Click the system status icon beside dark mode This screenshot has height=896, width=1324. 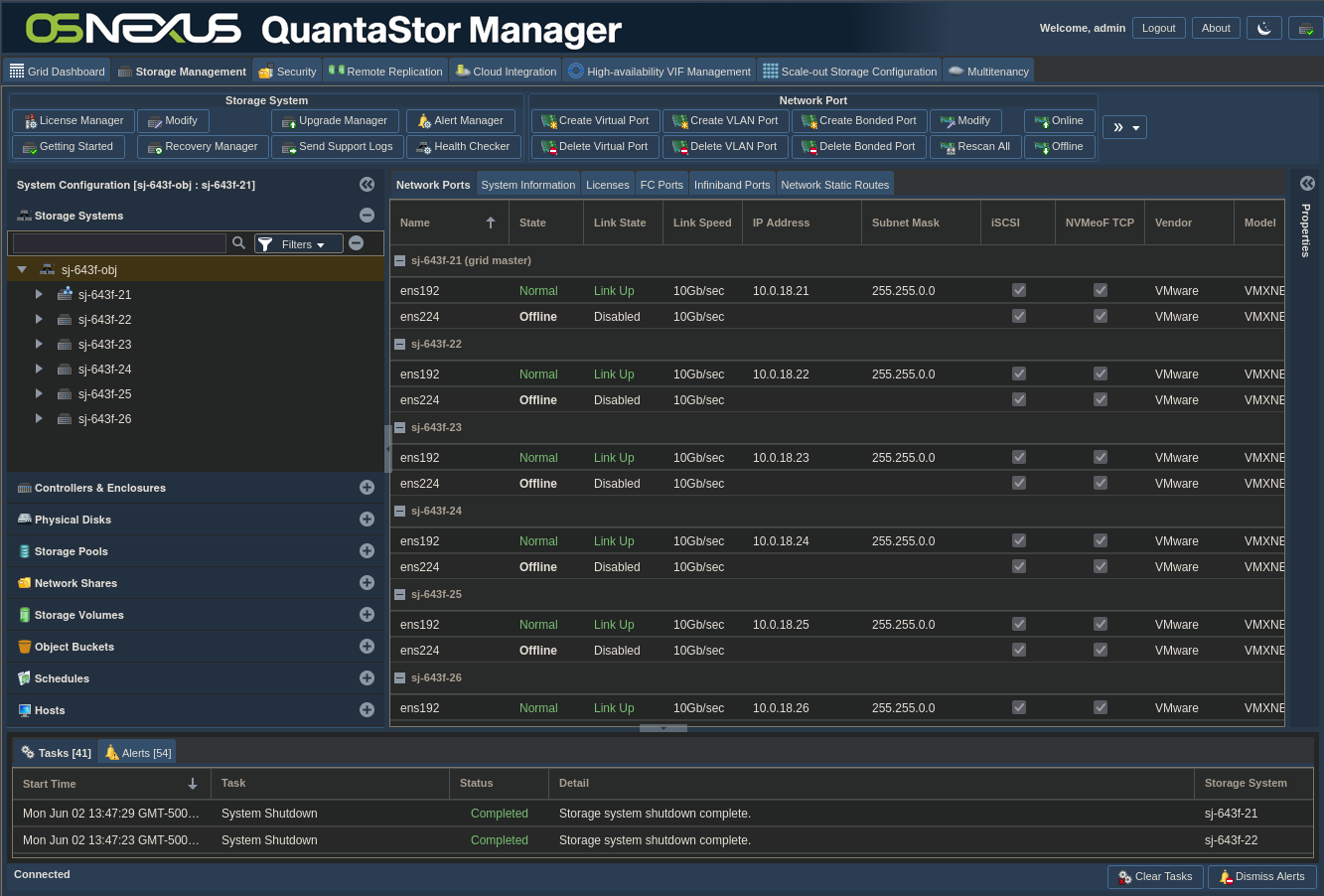(x=1305, y=28)
